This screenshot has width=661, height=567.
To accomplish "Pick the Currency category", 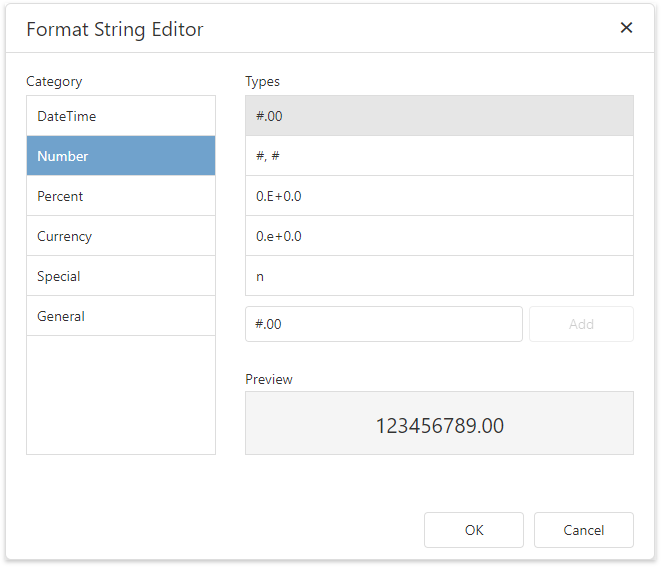I will (120, 236).
